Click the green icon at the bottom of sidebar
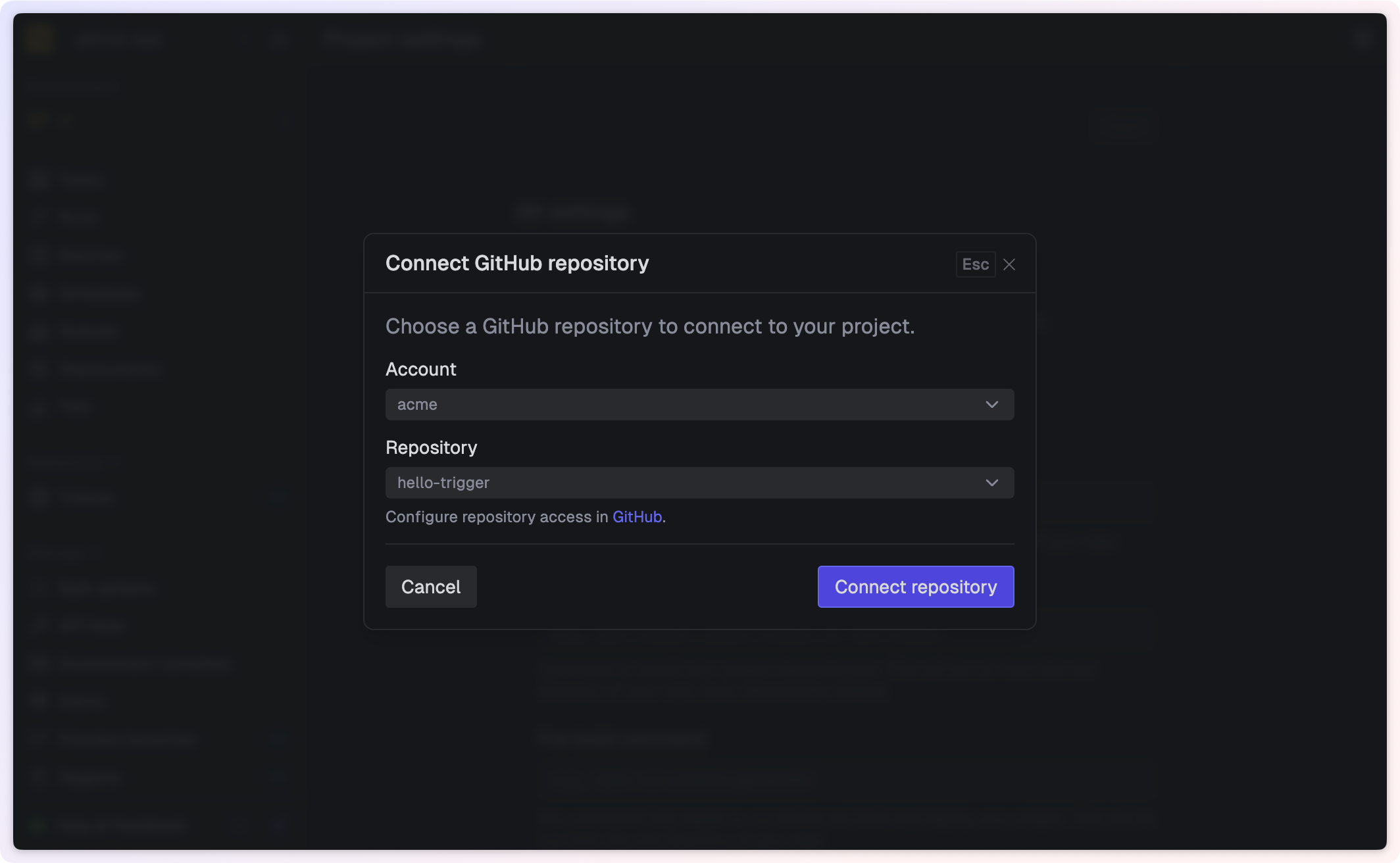This screenshot has width=1400, height=863. pos(39,826)
